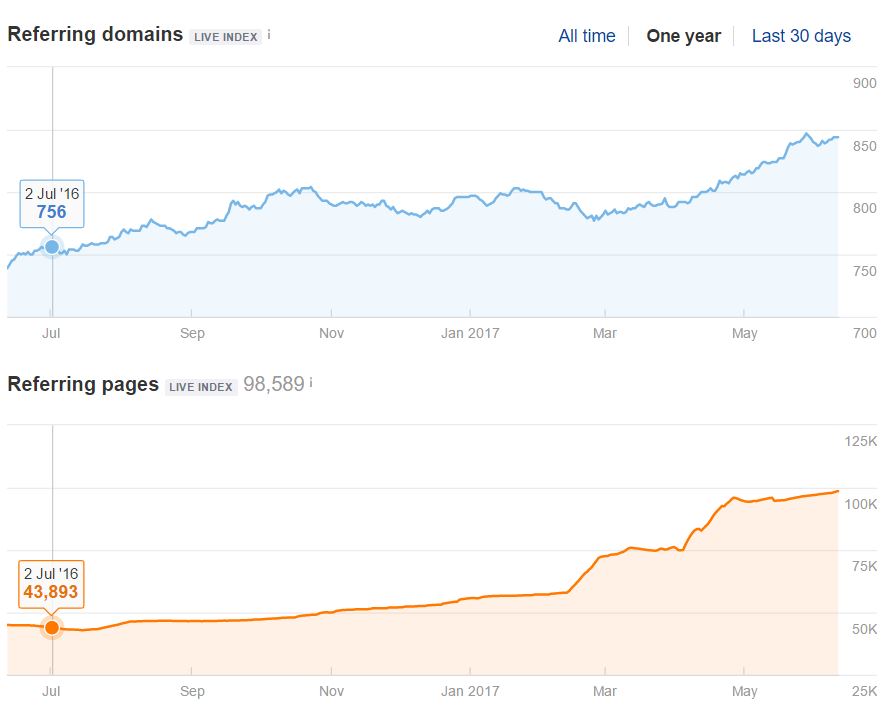
Task: Click LIVE INDEX badge beside Referring domains
Action: coord(225,37)
